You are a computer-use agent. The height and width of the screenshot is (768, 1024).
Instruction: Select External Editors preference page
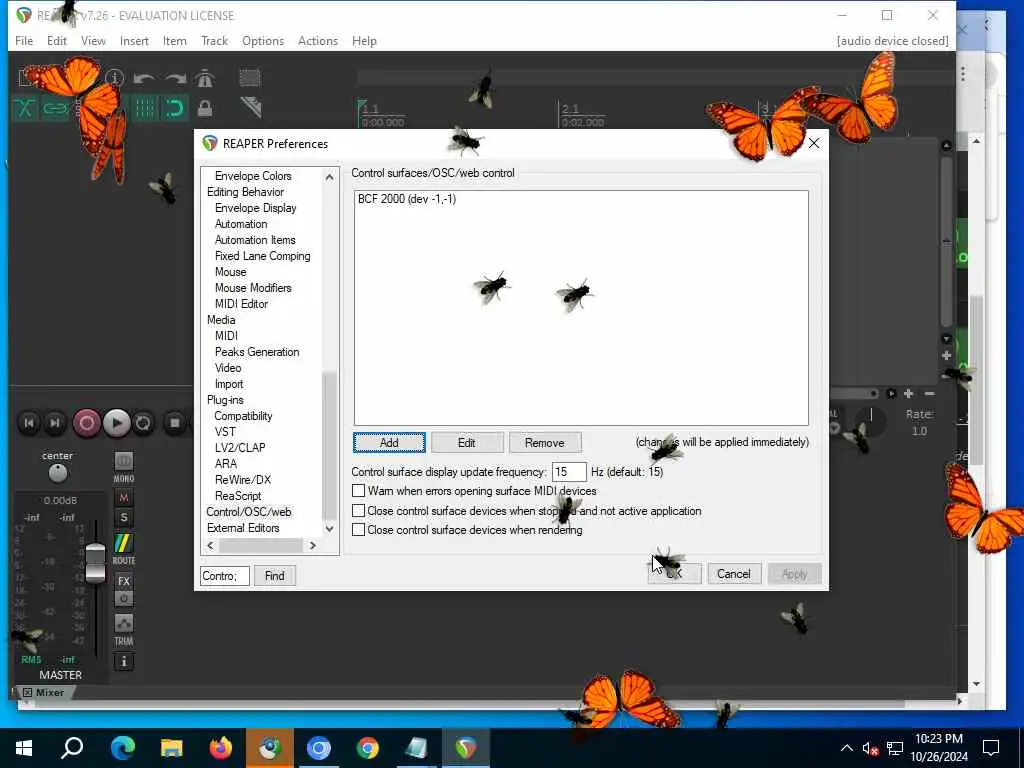[243, 528]
